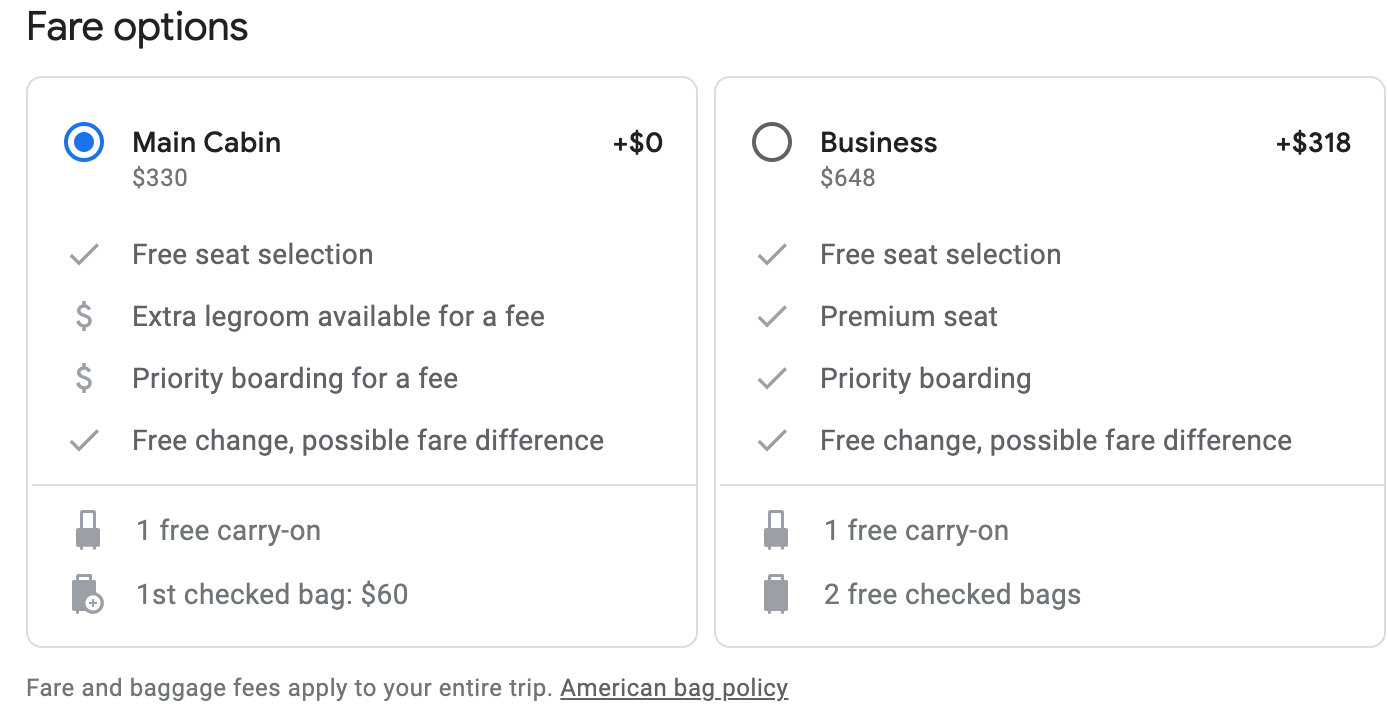Click the Main Cabin carry-on luggage icon
This screenshot has height=704, width=1388.
[88, 530]
